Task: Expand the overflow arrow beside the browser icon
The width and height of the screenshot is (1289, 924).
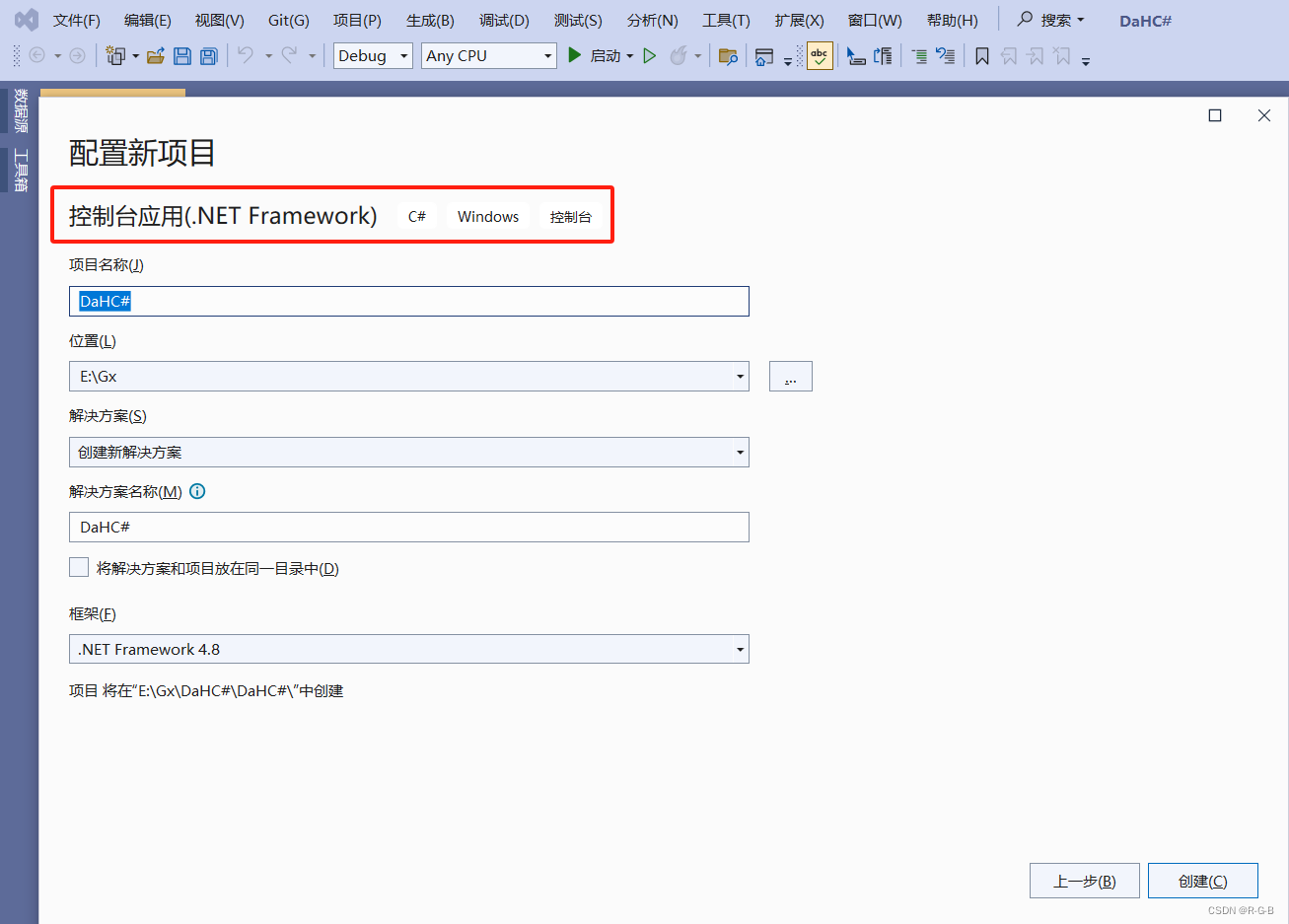Action: [x=787, y=61]
